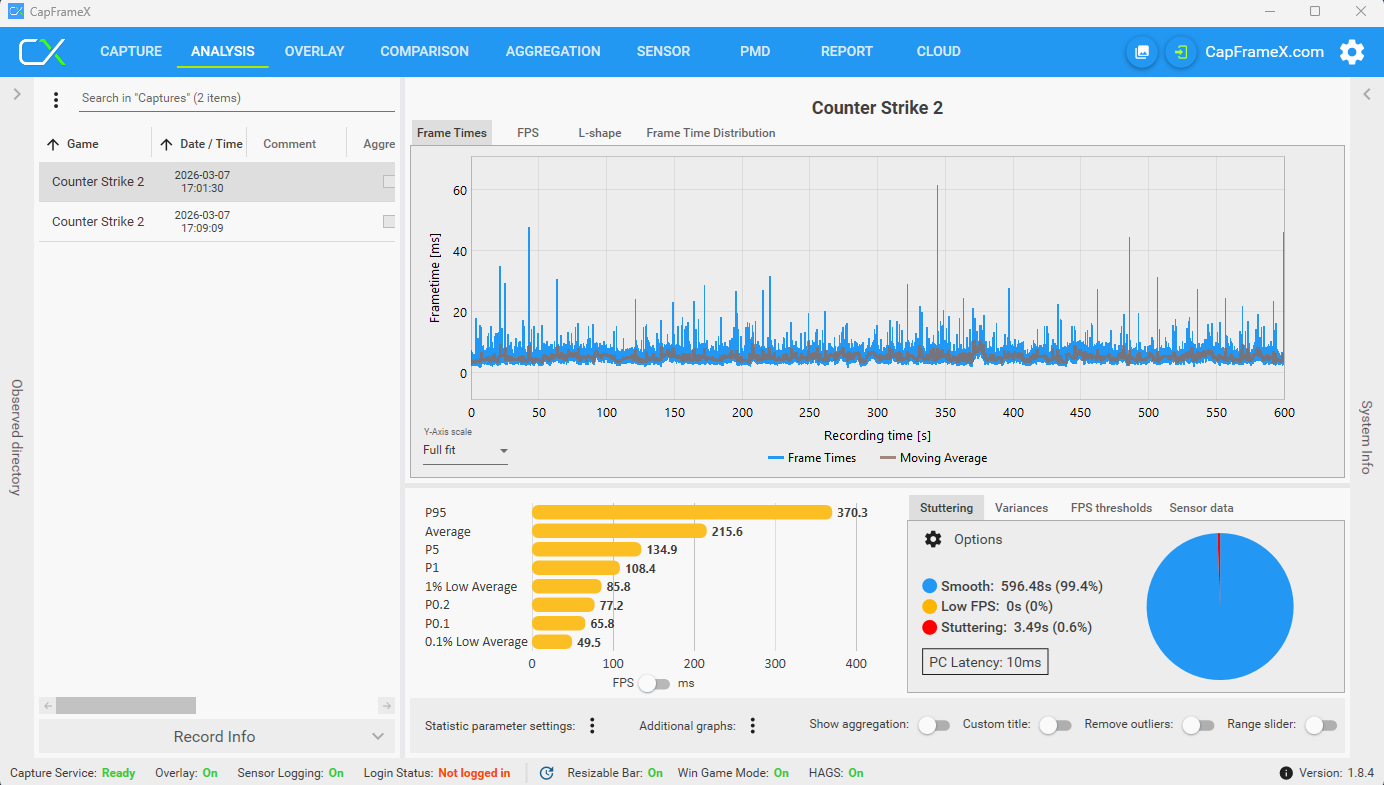Click the CapFrameX logo in header
The height and width of the screenshot is (785, 1384).
coord(43,52)
